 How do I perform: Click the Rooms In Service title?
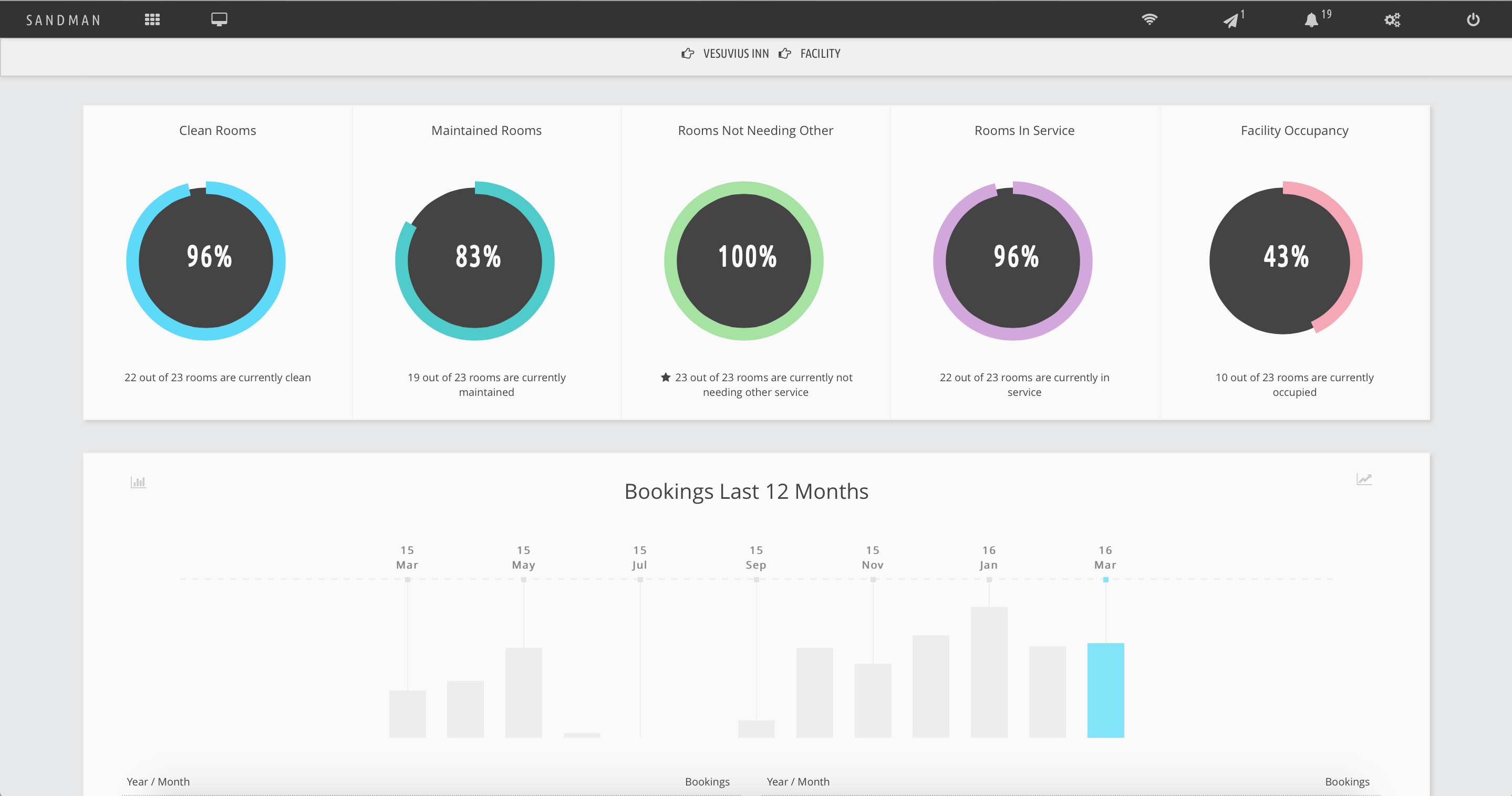(x=1024, y=130)
